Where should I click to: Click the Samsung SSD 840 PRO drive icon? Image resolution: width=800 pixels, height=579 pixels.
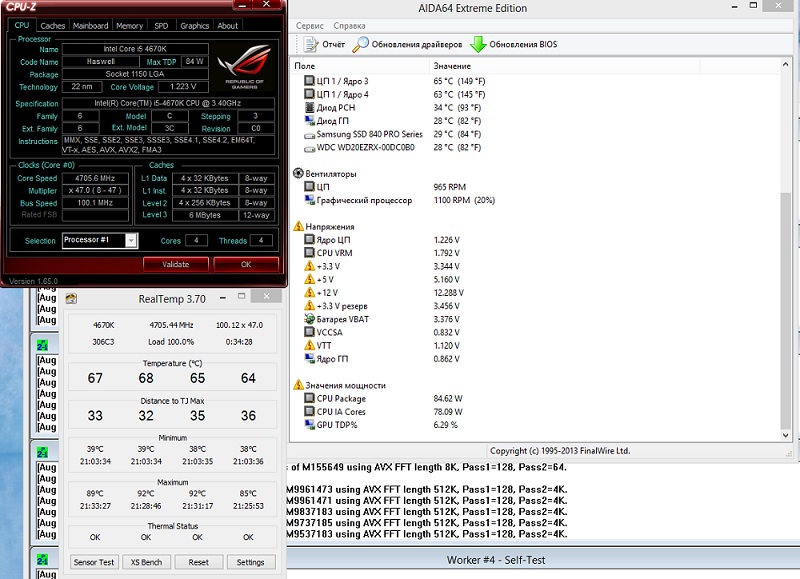click(309, 135)
